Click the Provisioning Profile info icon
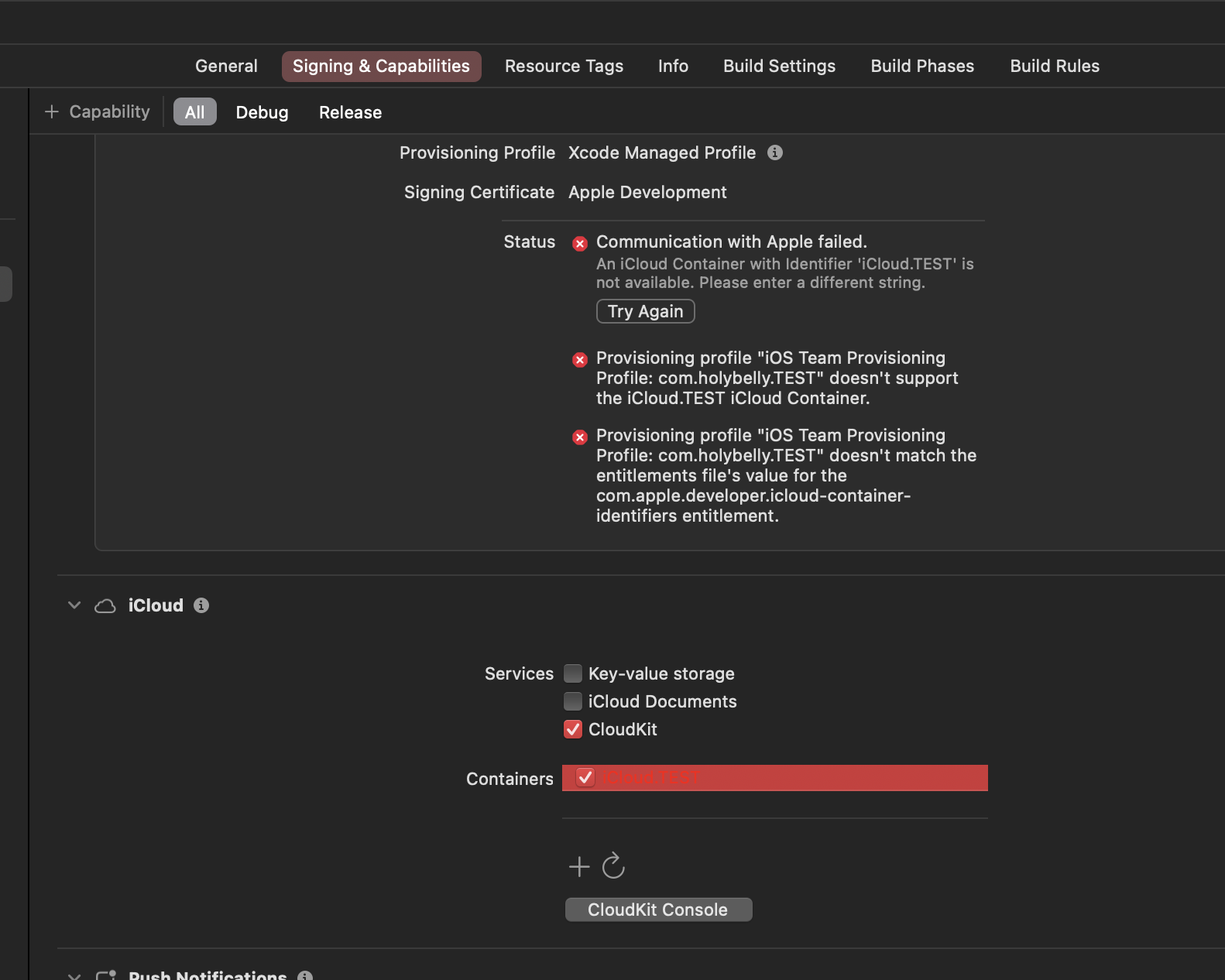This screenshot has height=980, width=1225. click(x=774, y=153)
